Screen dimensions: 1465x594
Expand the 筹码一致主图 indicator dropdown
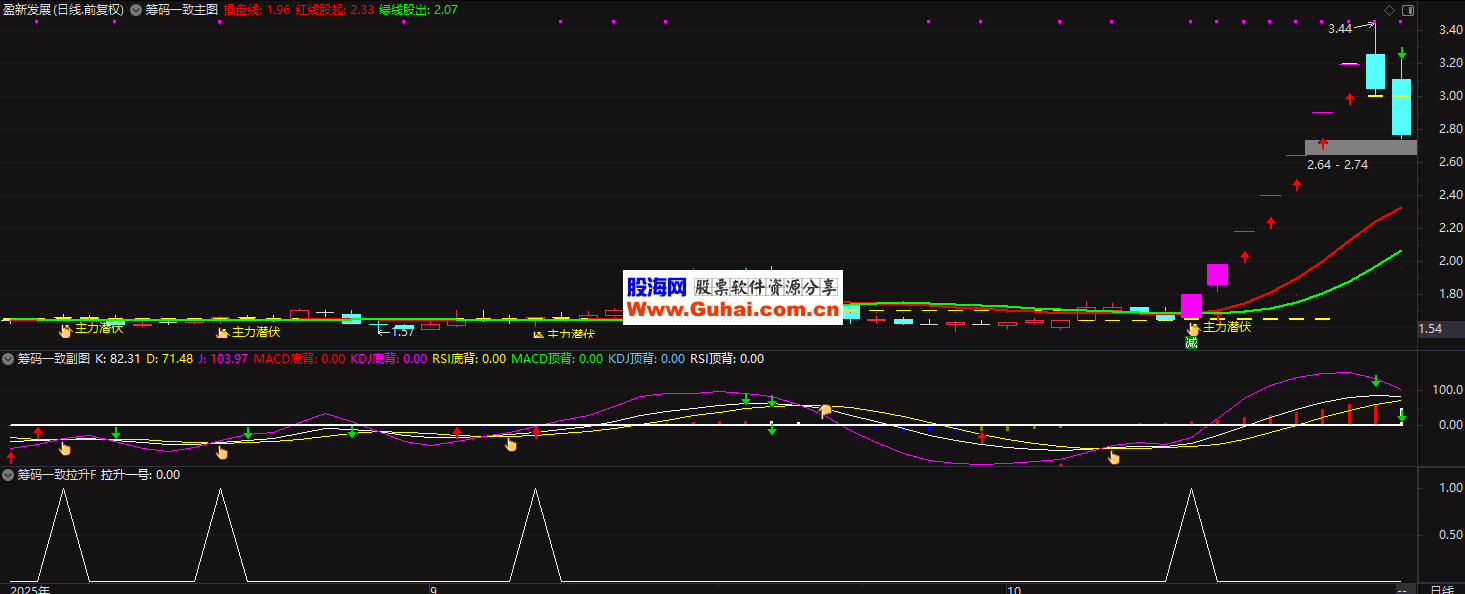pyautogui.click(x=136, y=10)
